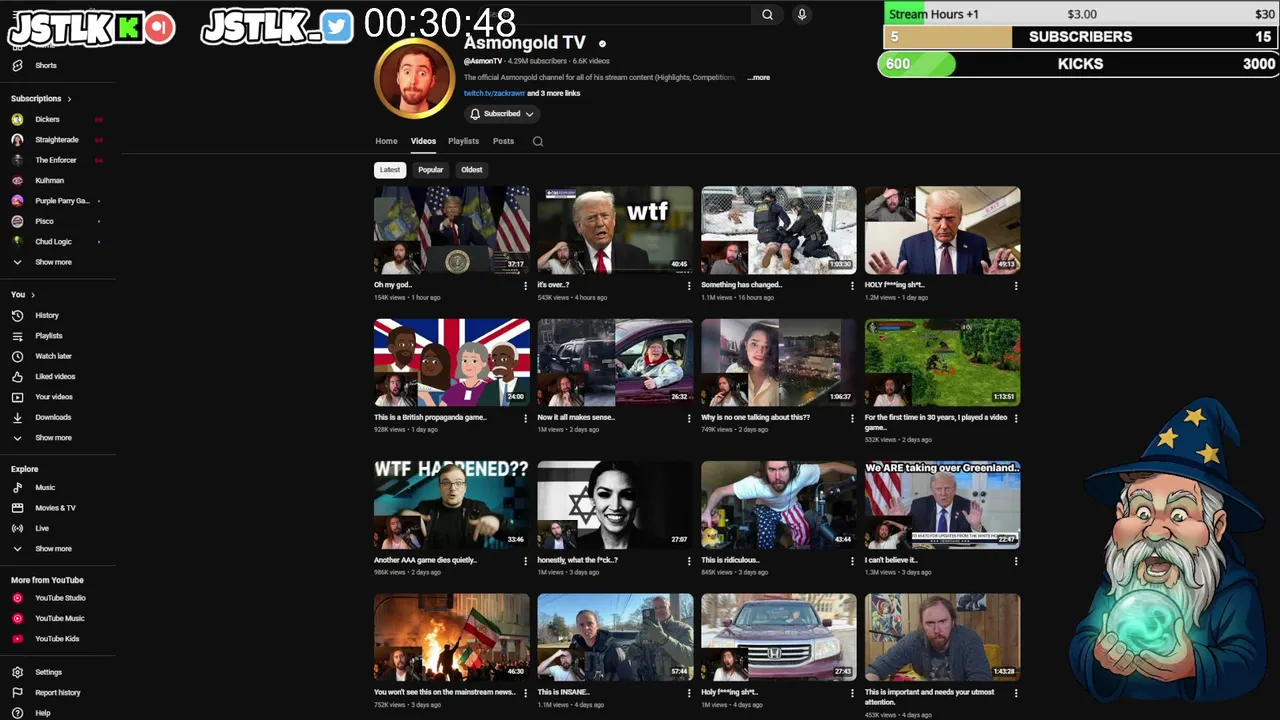Click the search magnifier icon in top bar
Image resolution: width=1280 pixels, height=720 pixels.
coord(767,14)
